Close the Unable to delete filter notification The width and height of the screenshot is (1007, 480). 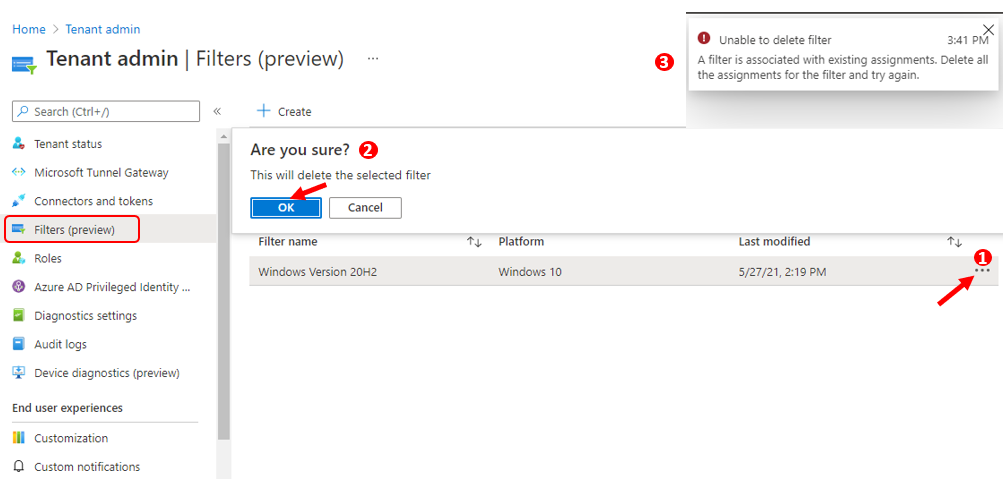click(x=989, y=29)
